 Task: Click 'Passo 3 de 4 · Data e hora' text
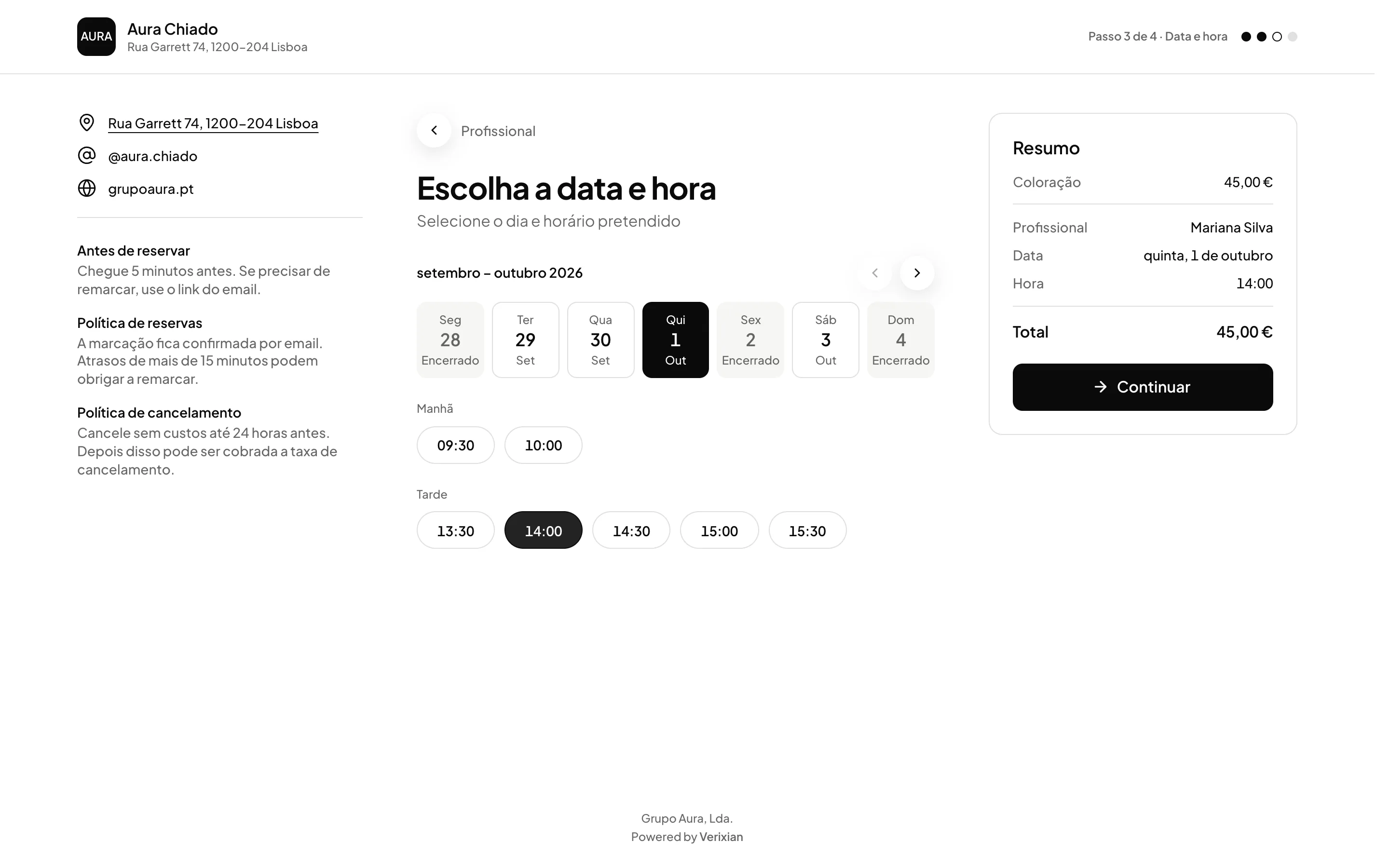pos(1157,37)
